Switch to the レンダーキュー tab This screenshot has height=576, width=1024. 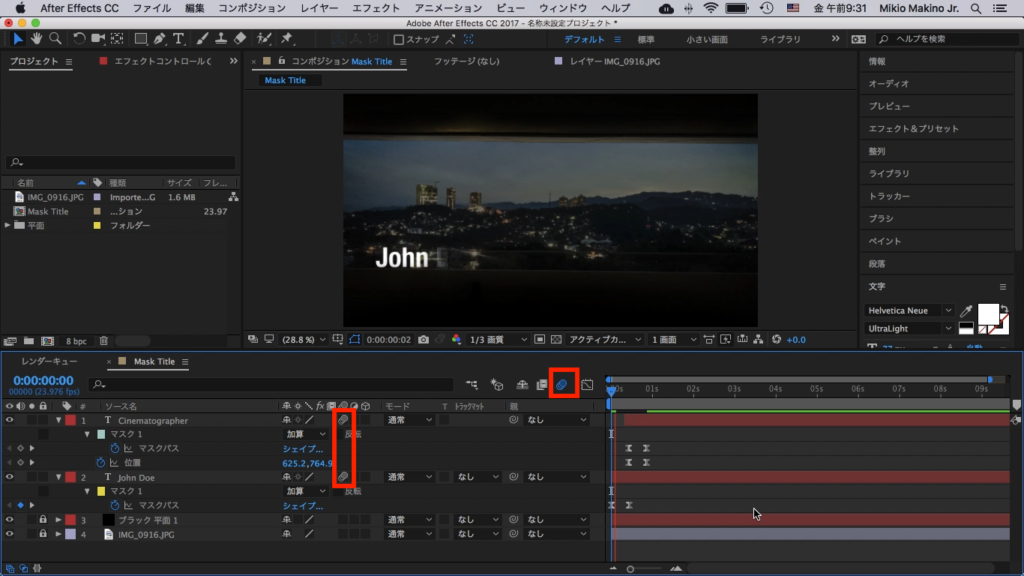click(49, 361)
